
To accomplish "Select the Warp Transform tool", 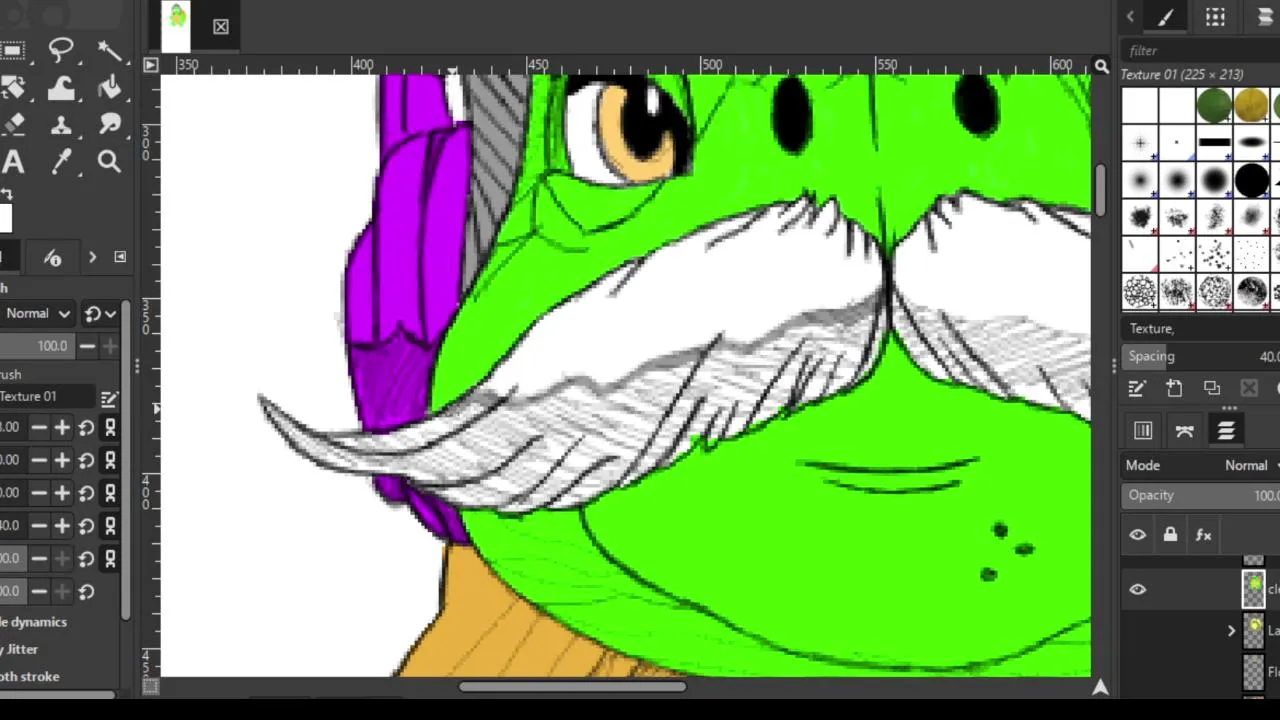I will coord(61,88).
